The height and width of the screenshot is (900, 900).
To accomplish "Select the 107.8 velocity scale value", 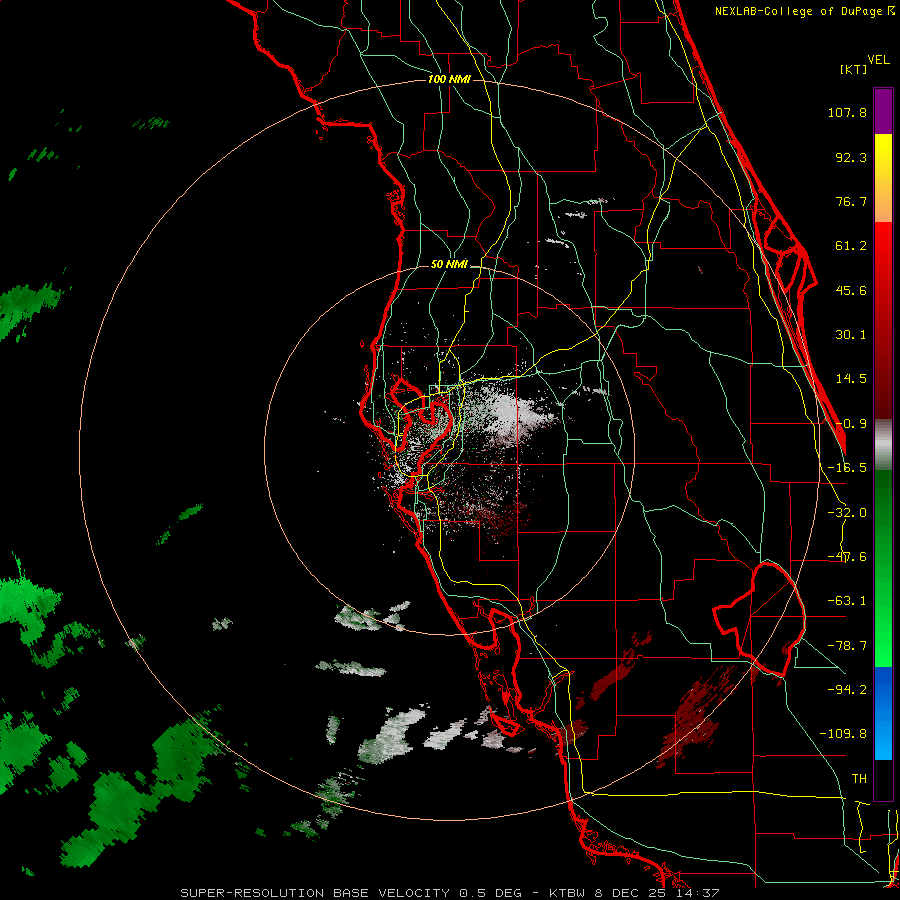I will 847,112.
